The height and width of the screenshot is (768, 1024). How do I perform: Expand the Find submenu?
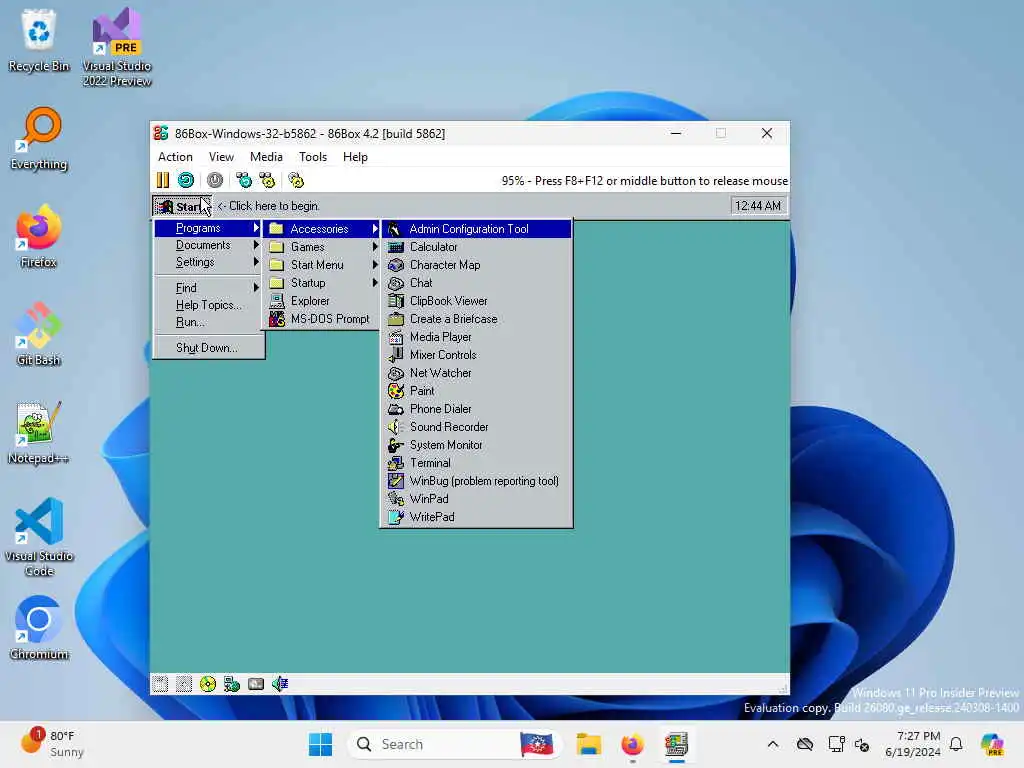(x=208, y=287)
